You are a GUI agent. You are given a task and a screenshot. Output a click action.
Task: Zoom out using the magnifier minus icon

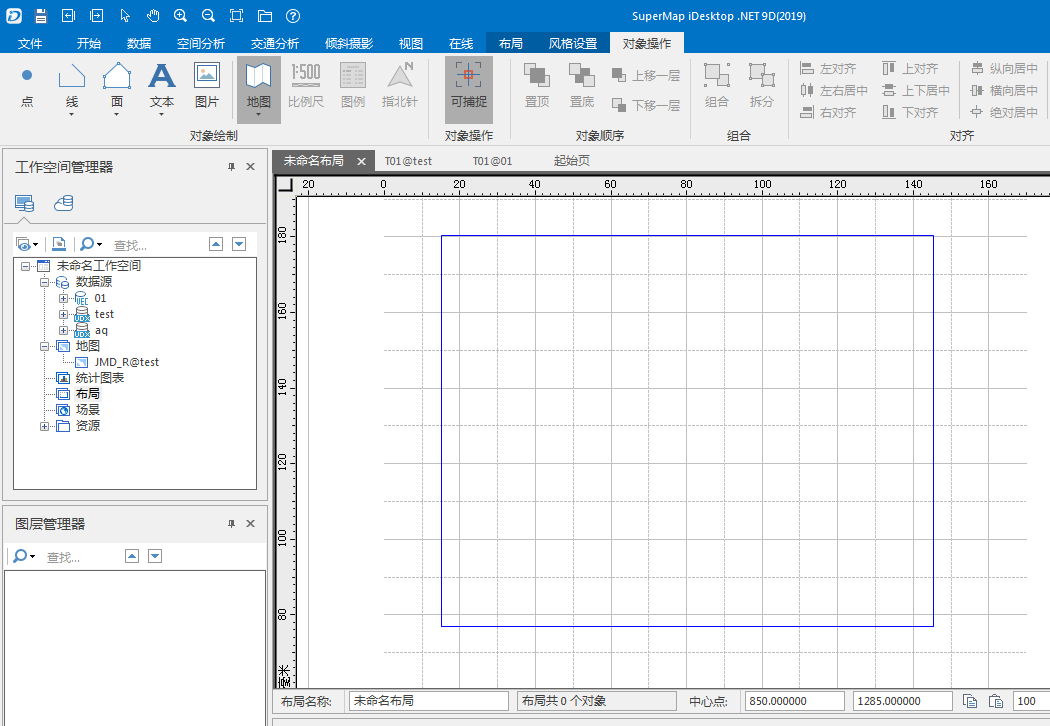point(209,15)
